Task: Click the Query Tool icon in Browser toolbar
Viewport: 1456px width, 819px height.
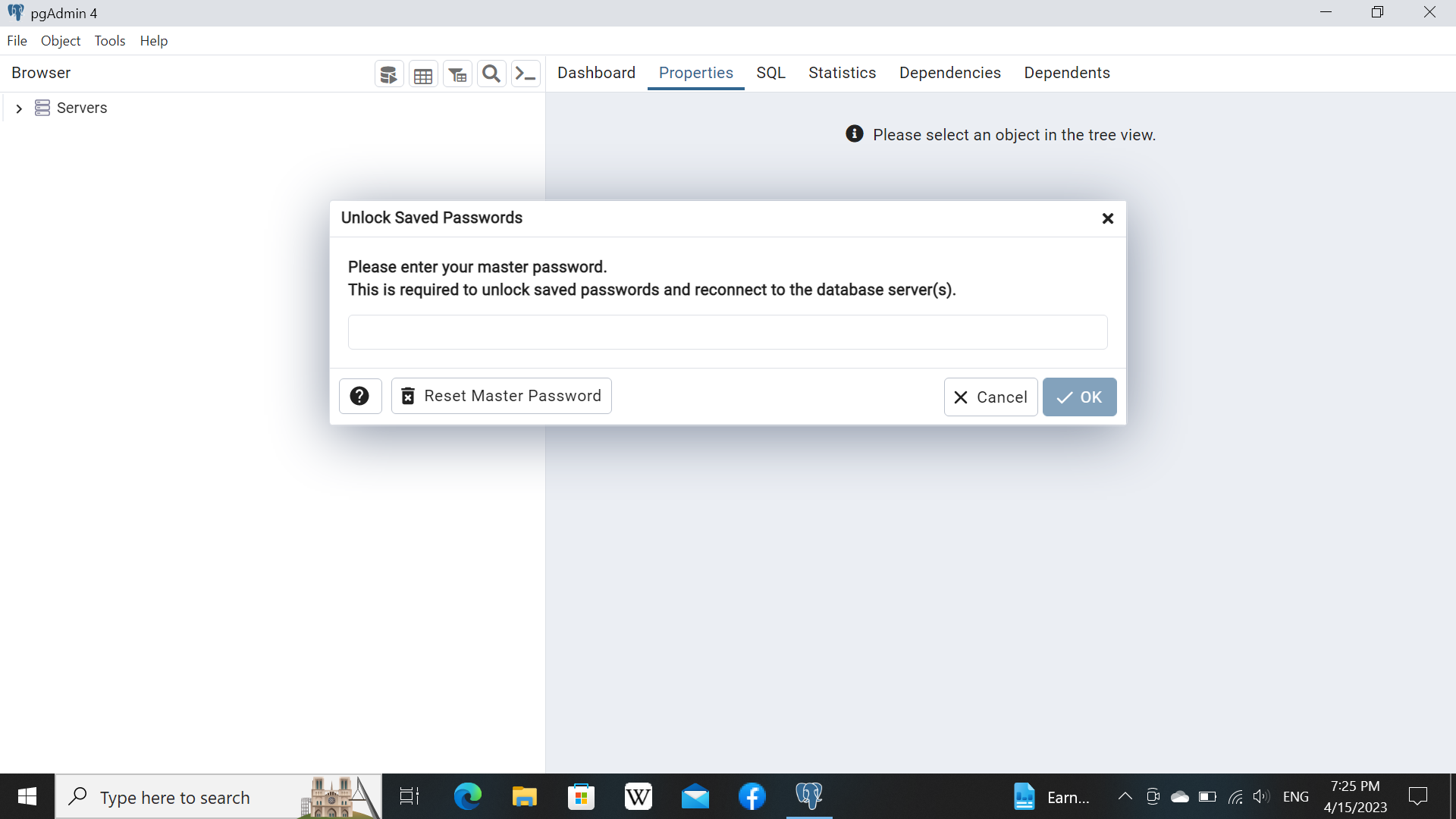Action: [389, 74]
